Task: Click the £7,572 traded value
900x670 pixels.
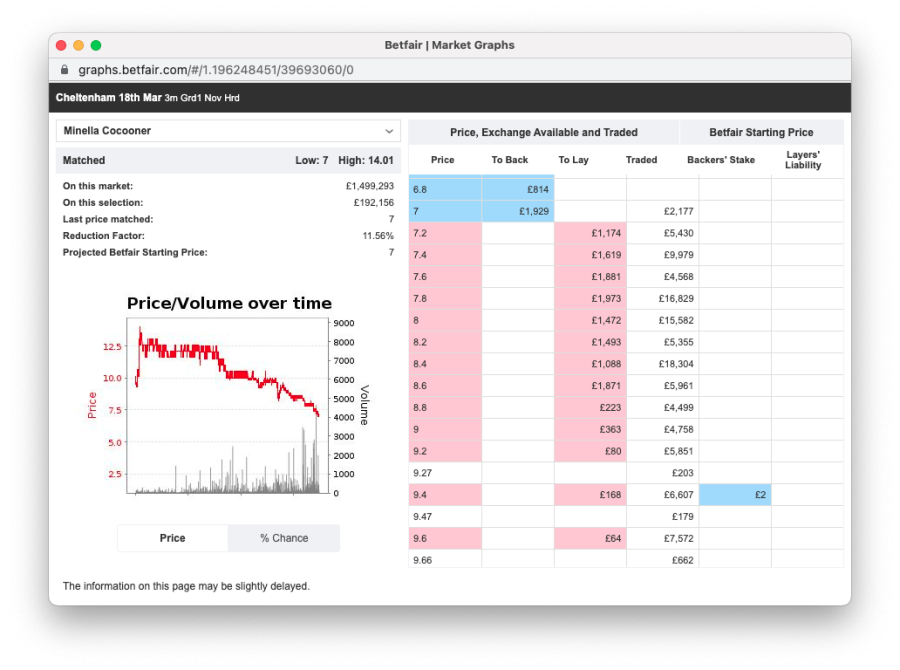Action: (x=678, y=539)
